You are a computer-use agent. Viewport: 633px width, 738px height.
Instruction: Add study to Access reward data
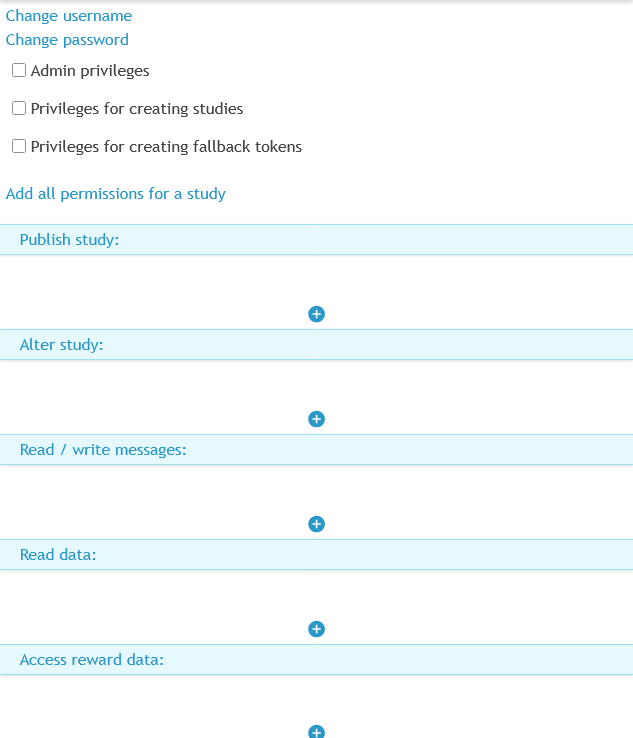316,732
